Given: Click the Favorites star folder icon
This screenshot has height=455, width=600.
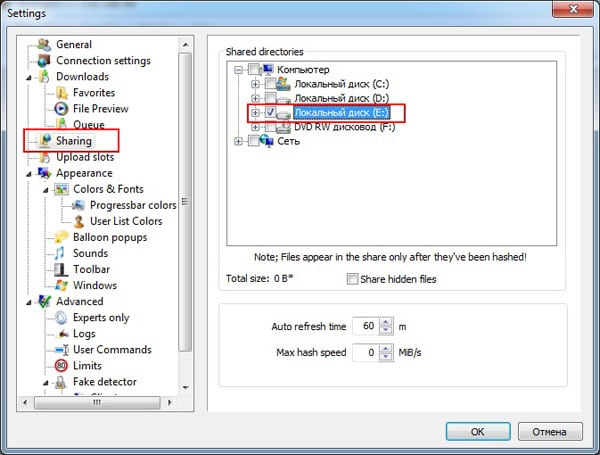Looking at the screenshot, I should pyautogui.click(x=61, y=93).
